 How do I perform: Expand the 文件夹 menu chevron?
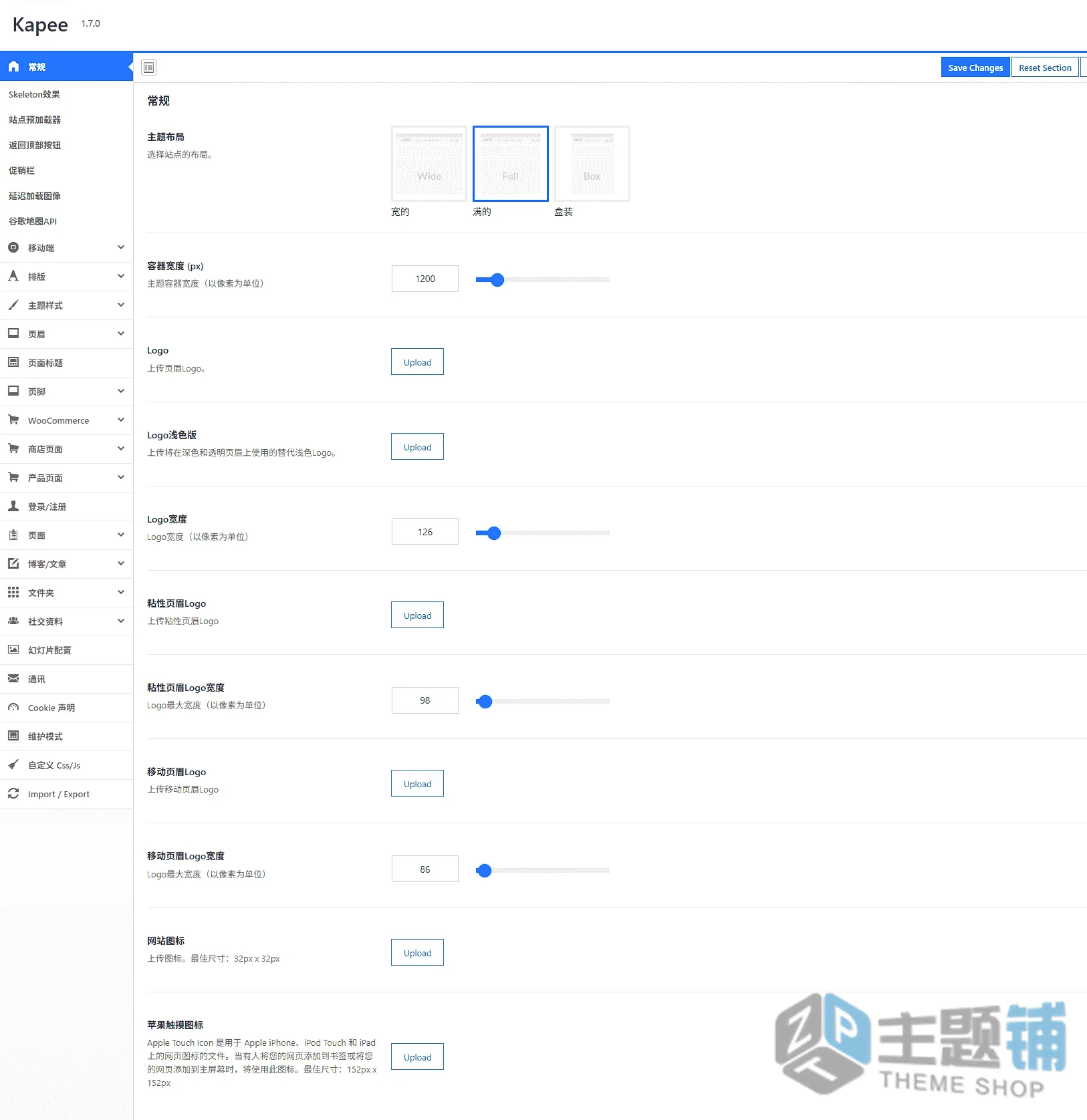(x=121, y=592)
